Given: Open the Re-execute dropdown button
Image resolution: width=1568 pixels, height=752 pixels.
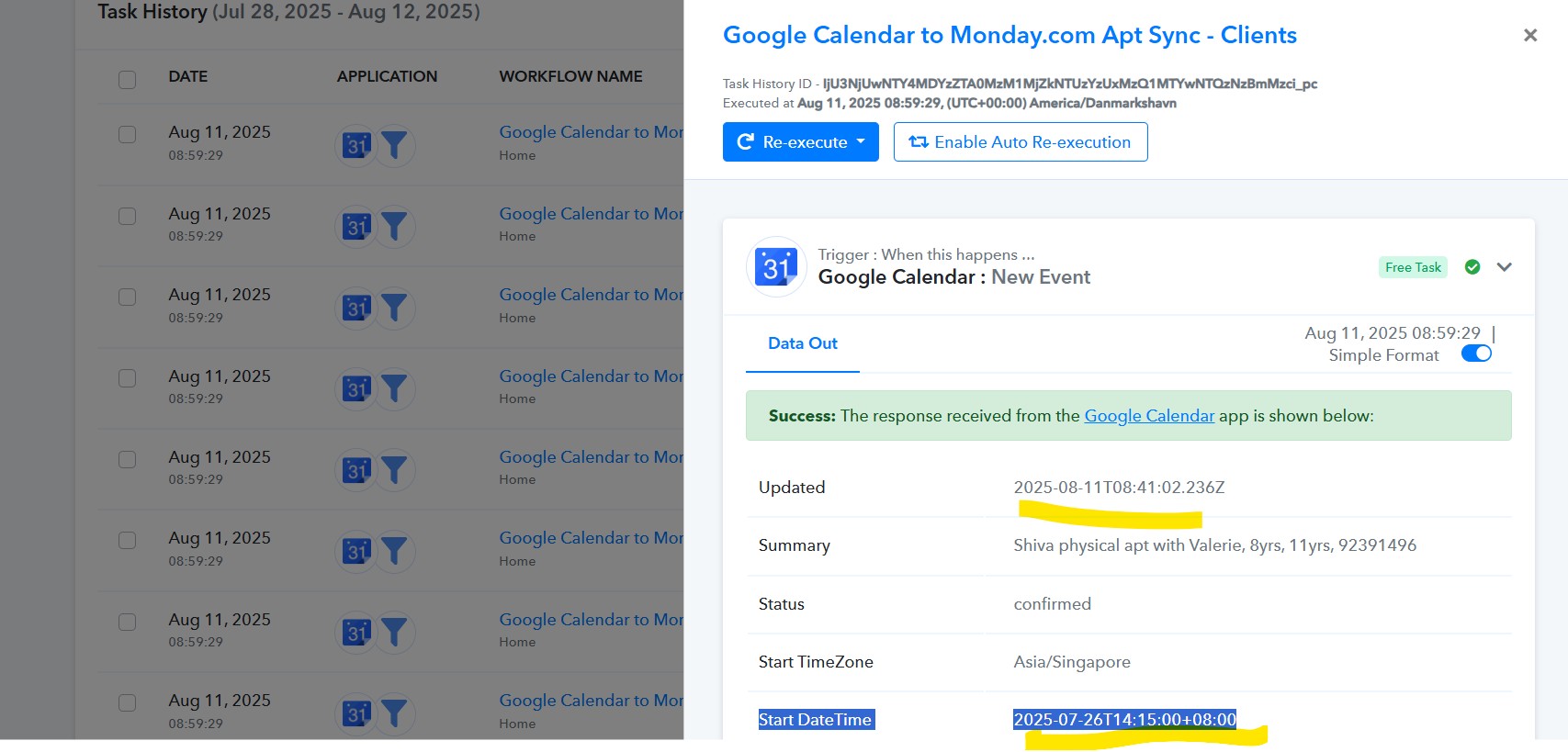Looking at the screenshot, I should click(800, 142).
